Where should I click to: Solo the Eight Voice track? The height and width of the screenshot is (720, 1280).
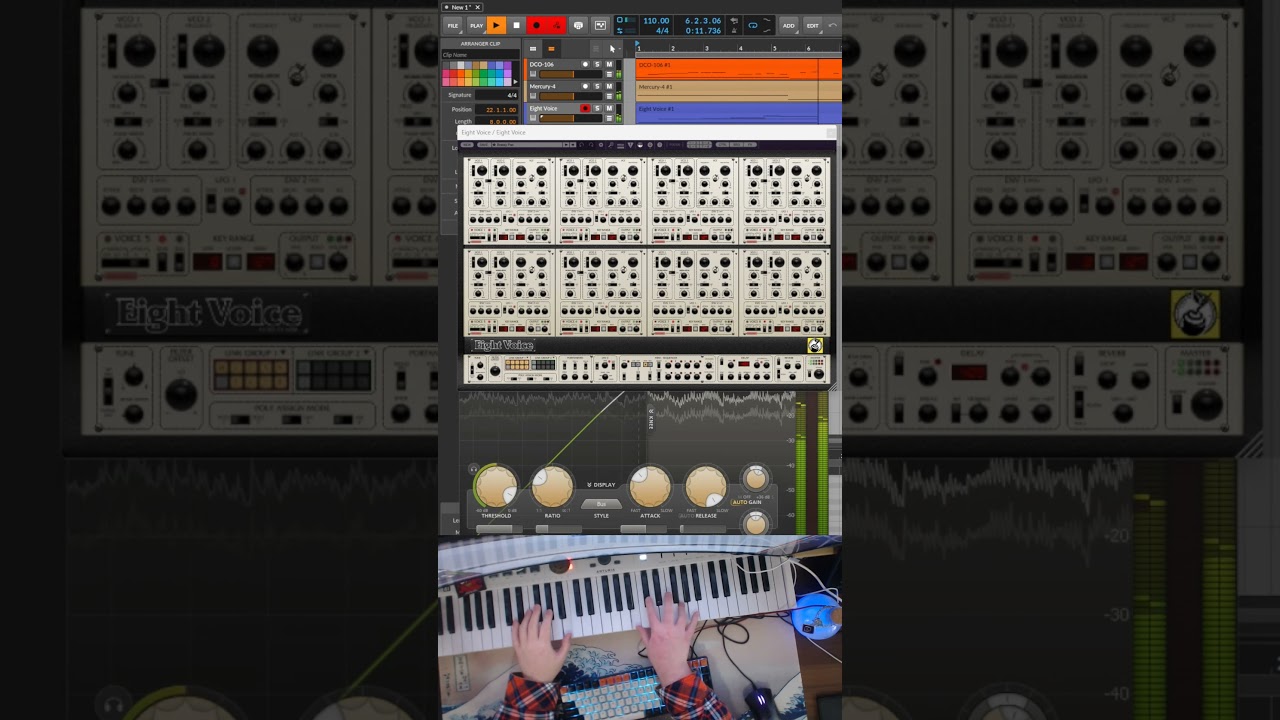point(597,108)
